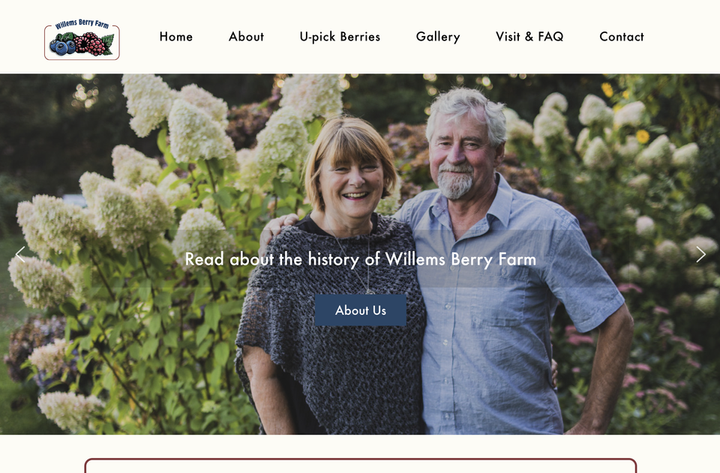The image size is (720, 473).
Task: Click the About Us button
Action: [x=360, y=310]
